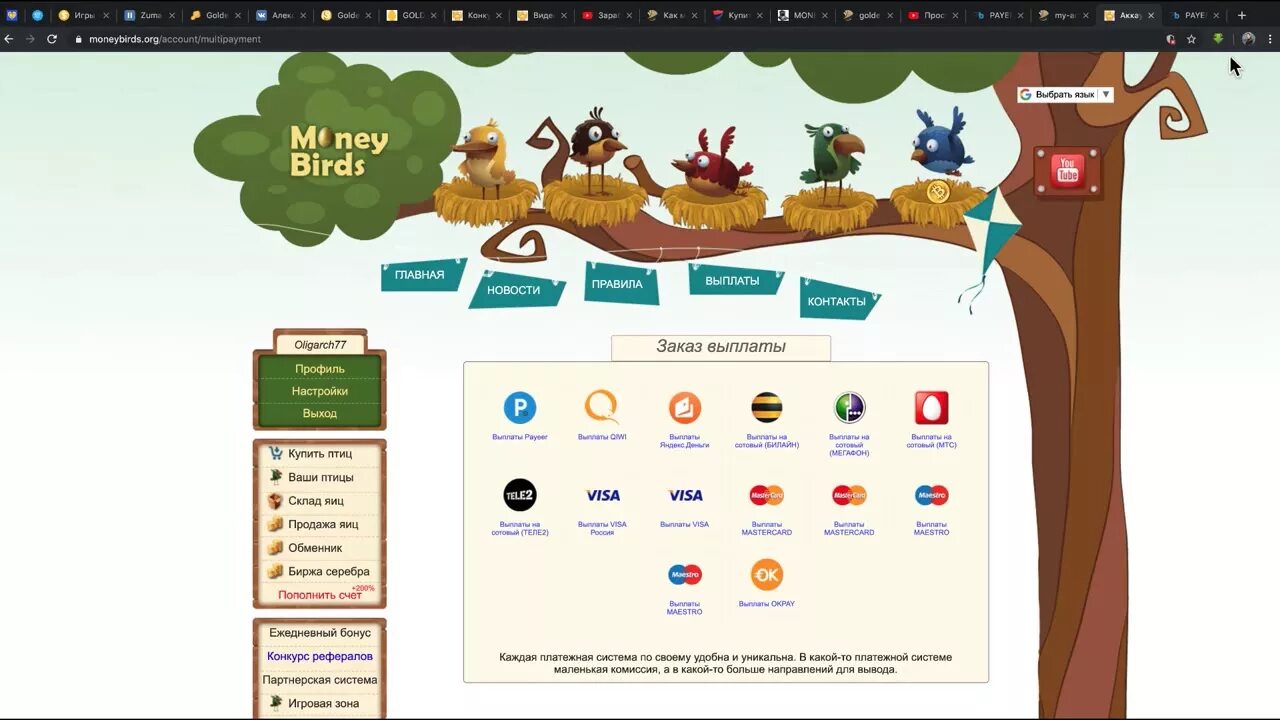Pick the Билайн mobile payout icon
1280x720 pixels.
767,408
